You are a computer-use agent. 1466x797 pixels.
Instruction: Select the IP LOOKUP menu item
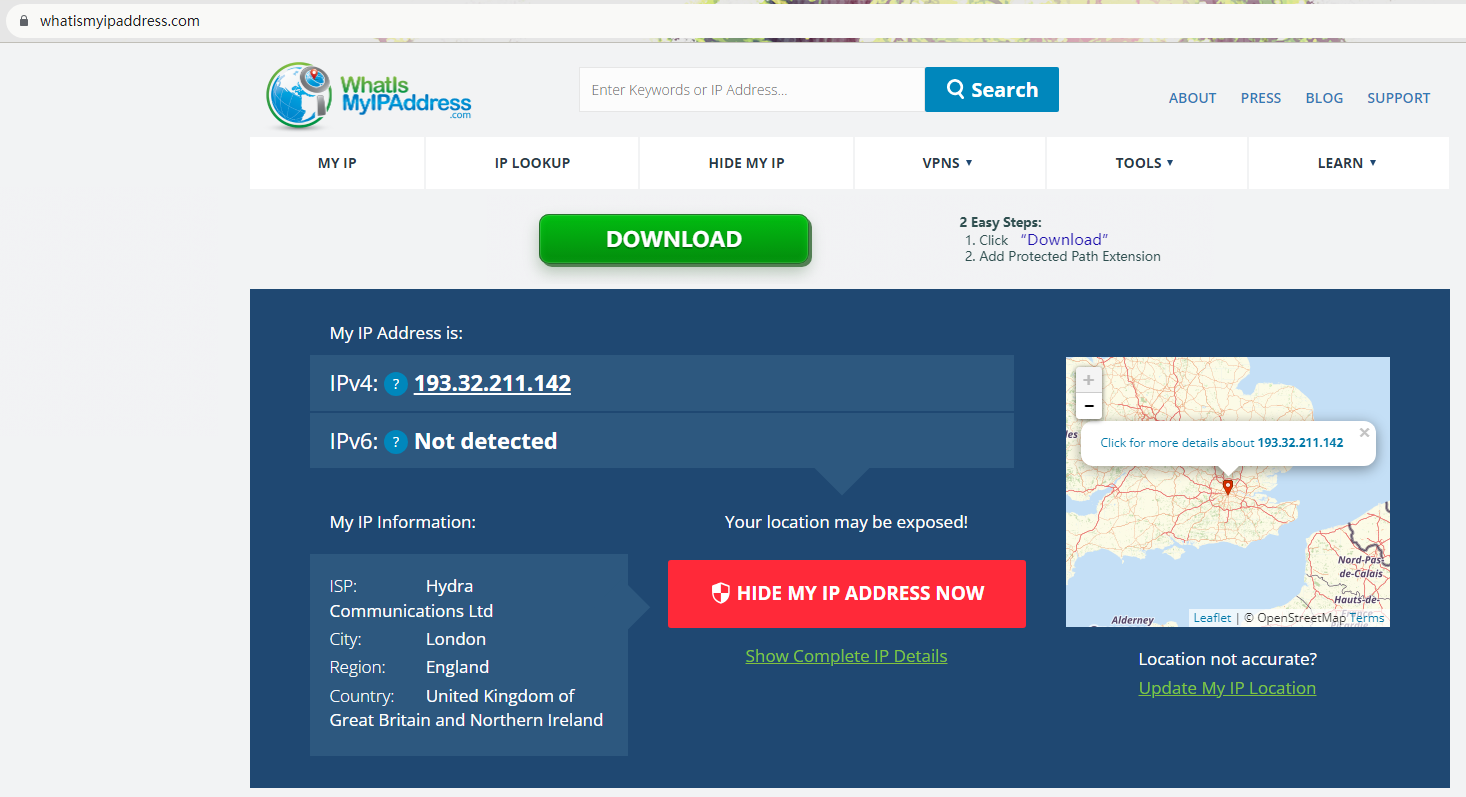coord(532,163)
